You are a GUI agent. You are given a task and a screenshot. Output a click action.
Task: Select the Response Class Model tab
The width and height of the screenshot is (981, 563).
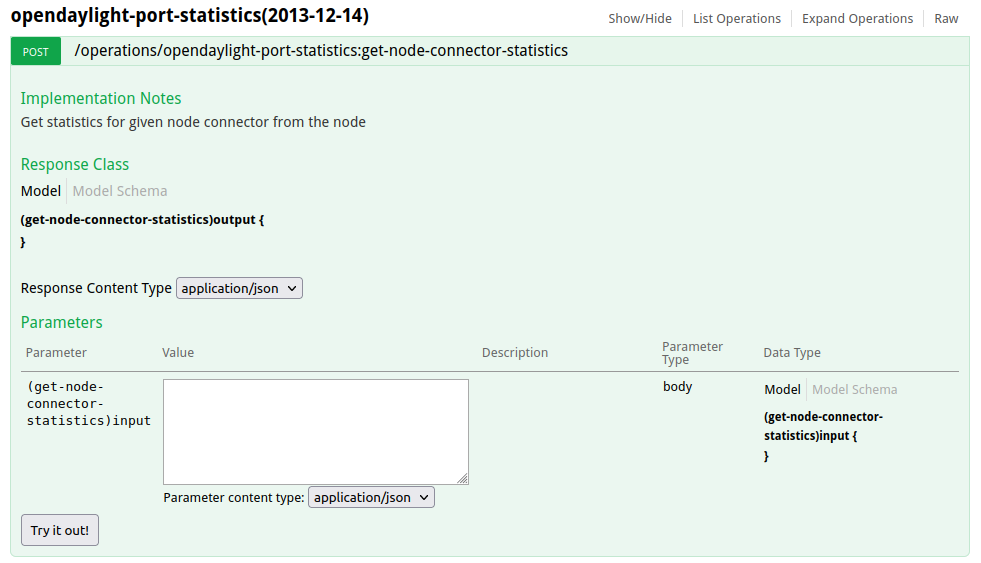[41, 191]
